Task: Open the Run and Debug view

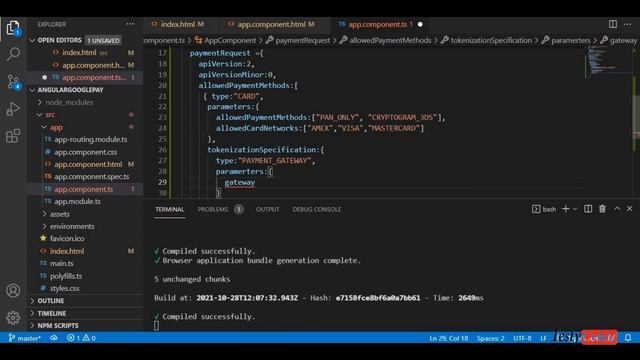Action: click(13, 109)
